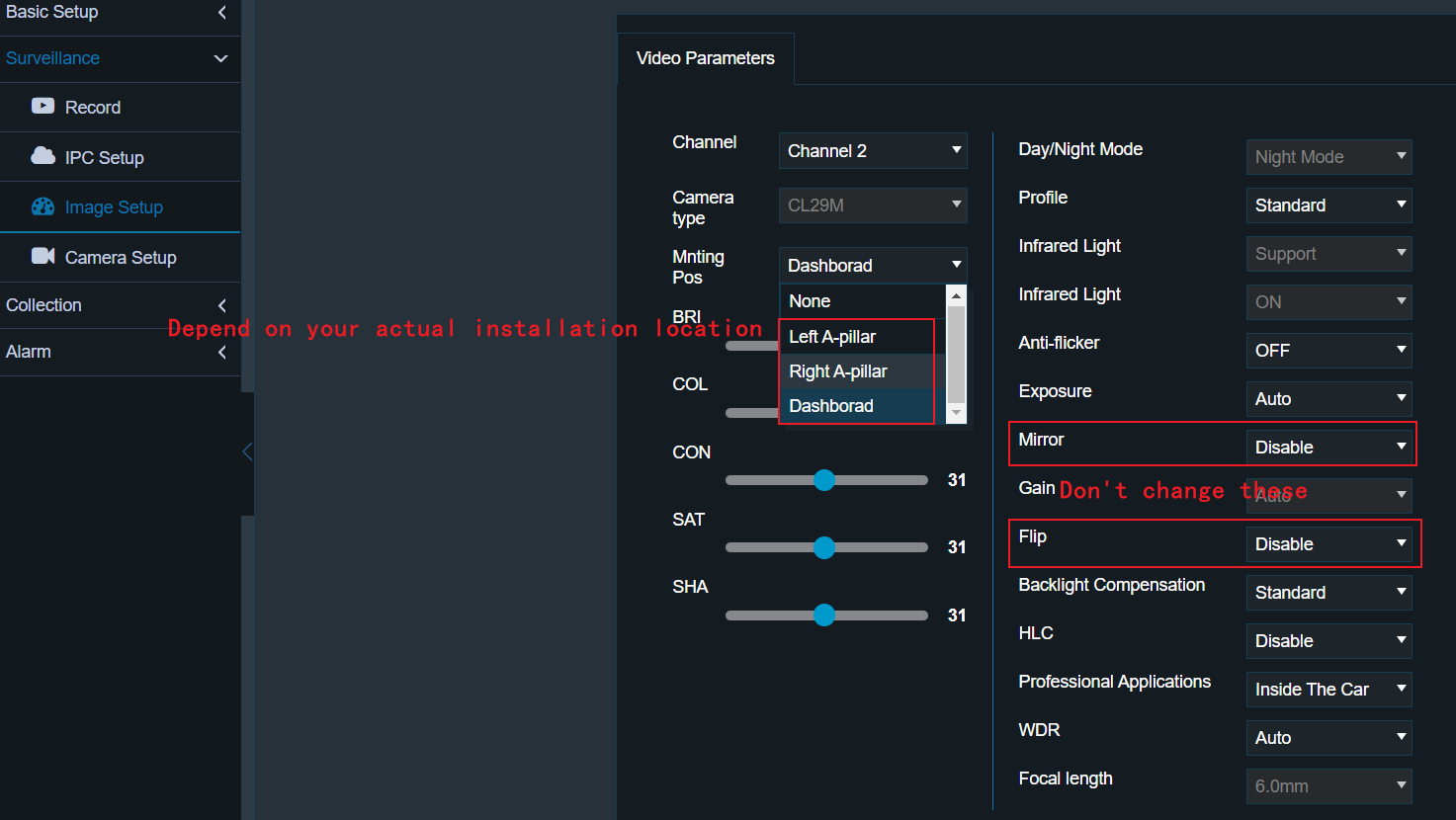
Task: Open the Professional Applications dropdown
Action: tap(1328, 690)
